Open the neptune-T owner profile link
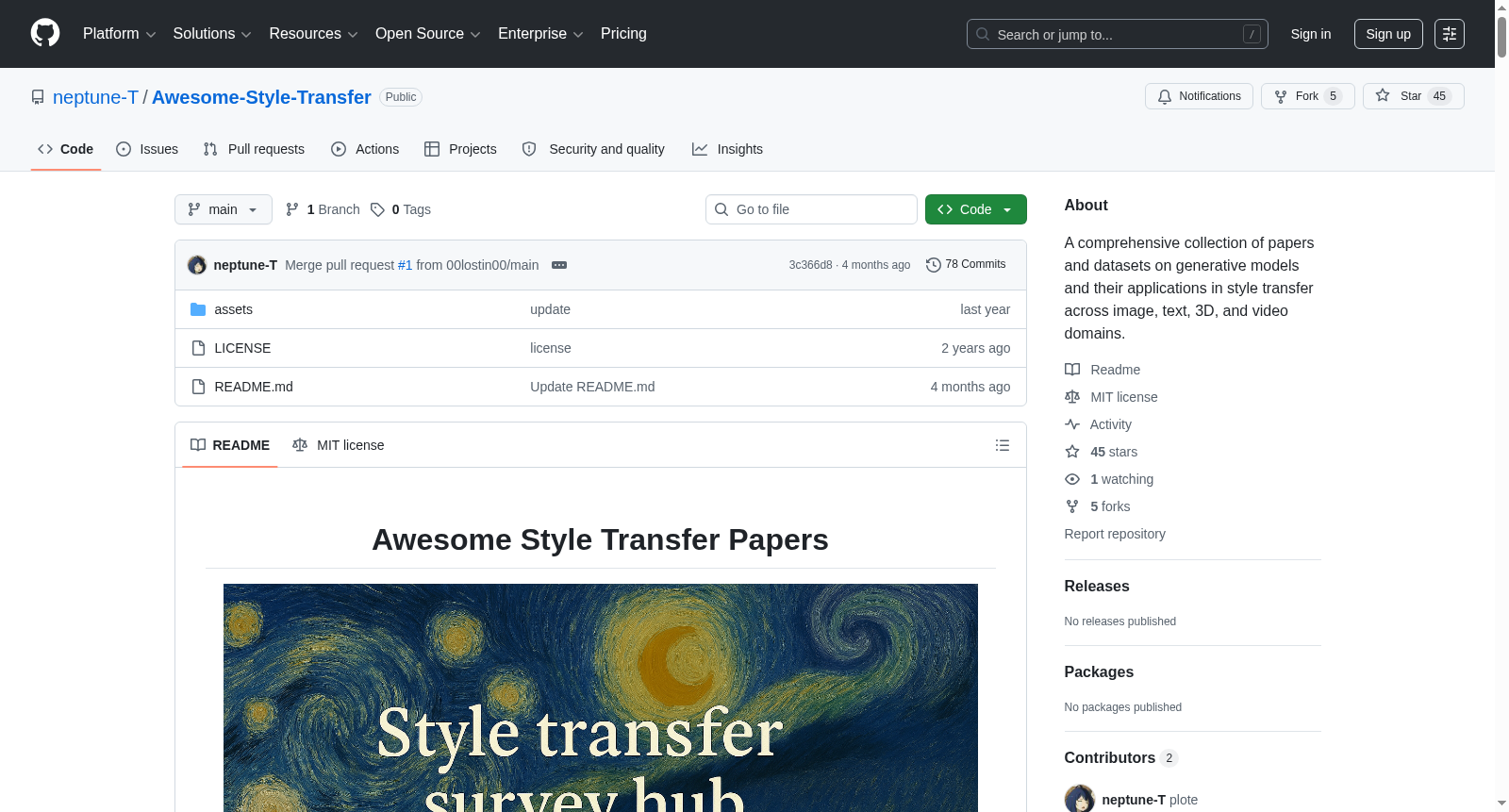The height and width of the screenshot is (812, 1509). (95, 97)
